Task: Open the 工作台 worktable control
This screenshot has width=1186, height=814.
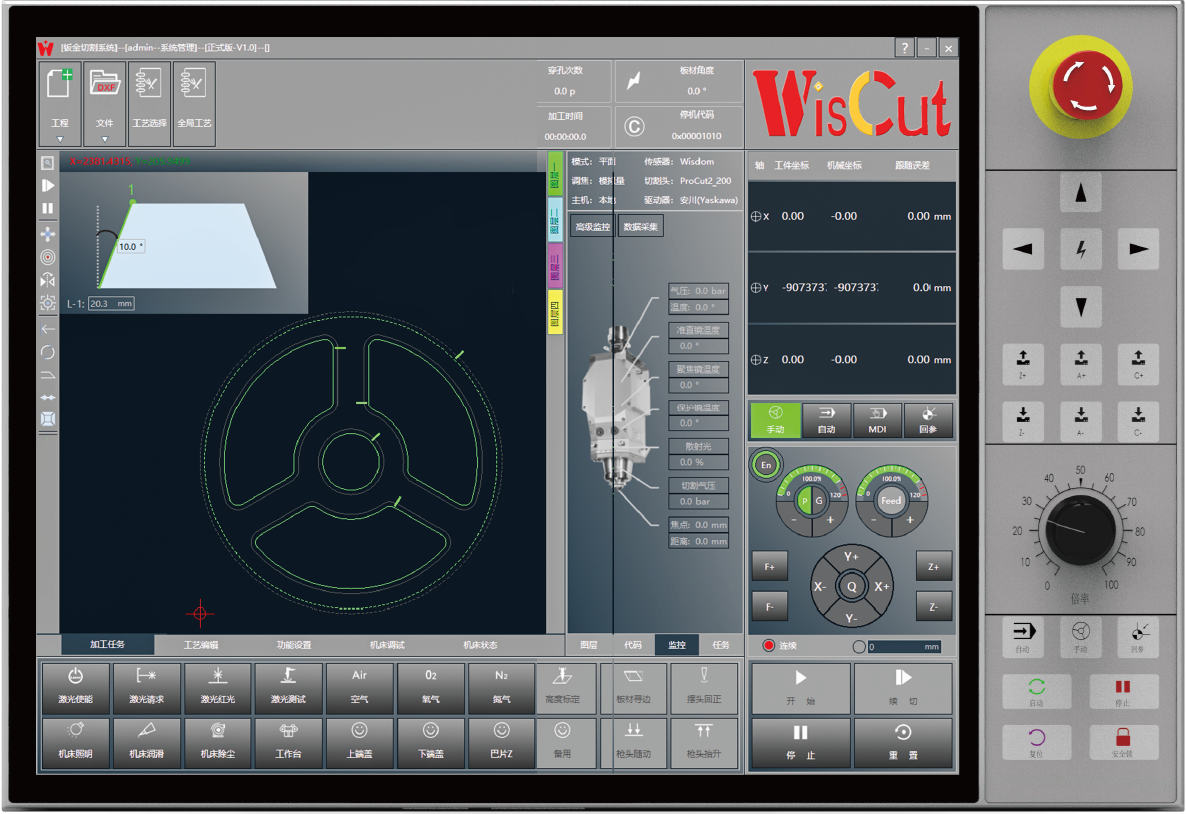Action: [289, 743]
